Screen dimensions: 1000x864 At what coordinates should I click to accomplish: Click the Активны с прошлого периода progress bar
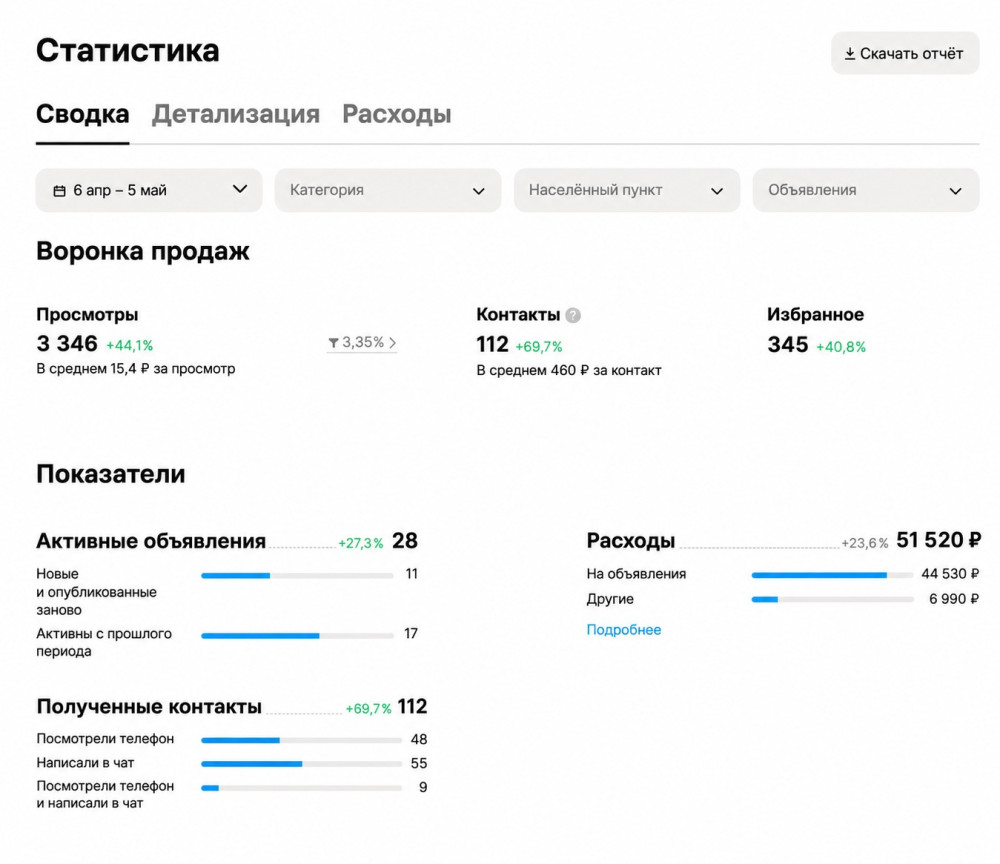pos(297,636)
